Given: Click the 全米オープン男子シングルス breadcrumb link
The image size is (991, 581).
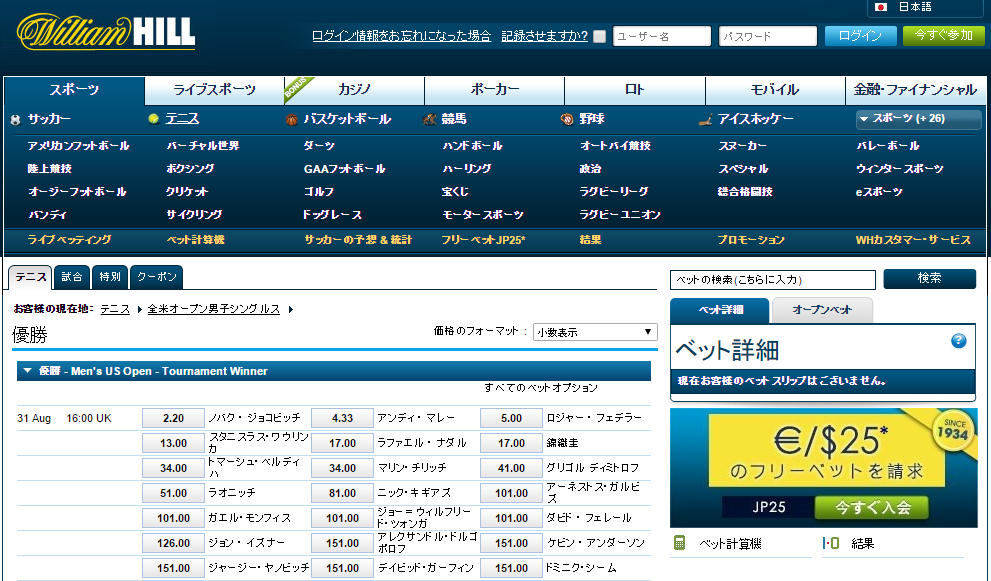Looking at the screenshot, I should 214,309.
